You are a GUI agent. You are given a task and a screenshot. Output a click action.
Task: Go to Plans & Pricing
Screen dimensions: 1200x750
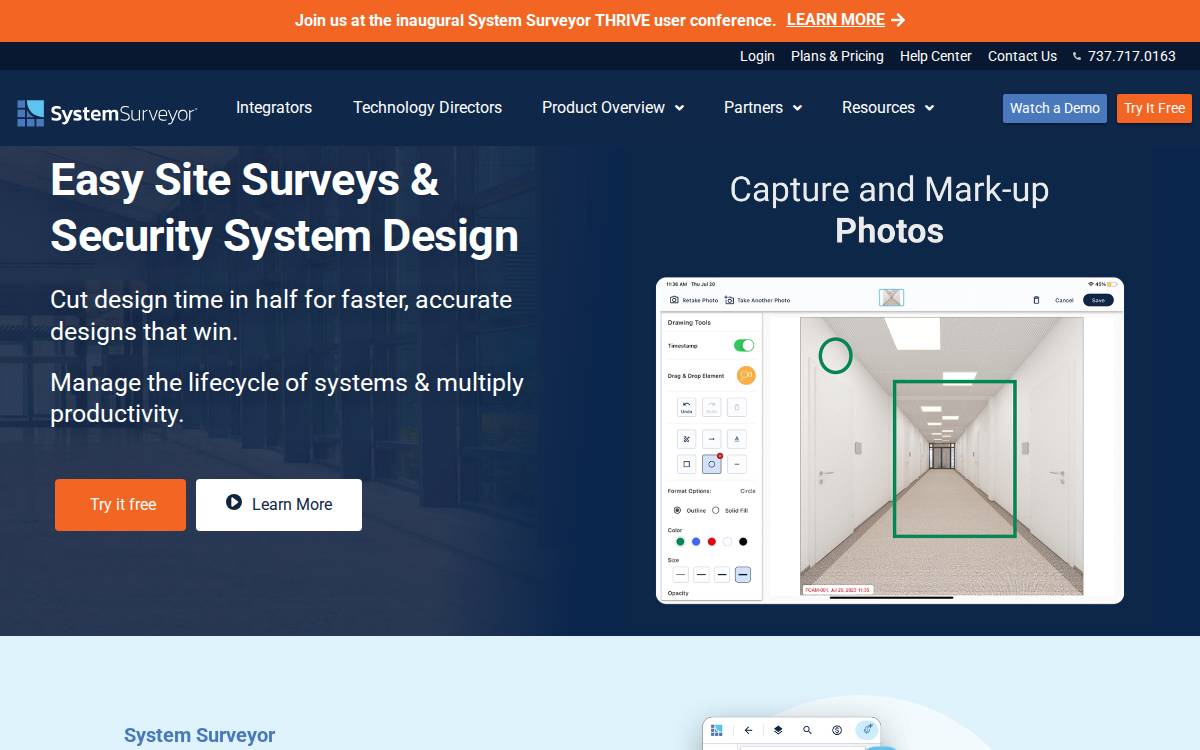pyautogui.click(x=837, y=56)
